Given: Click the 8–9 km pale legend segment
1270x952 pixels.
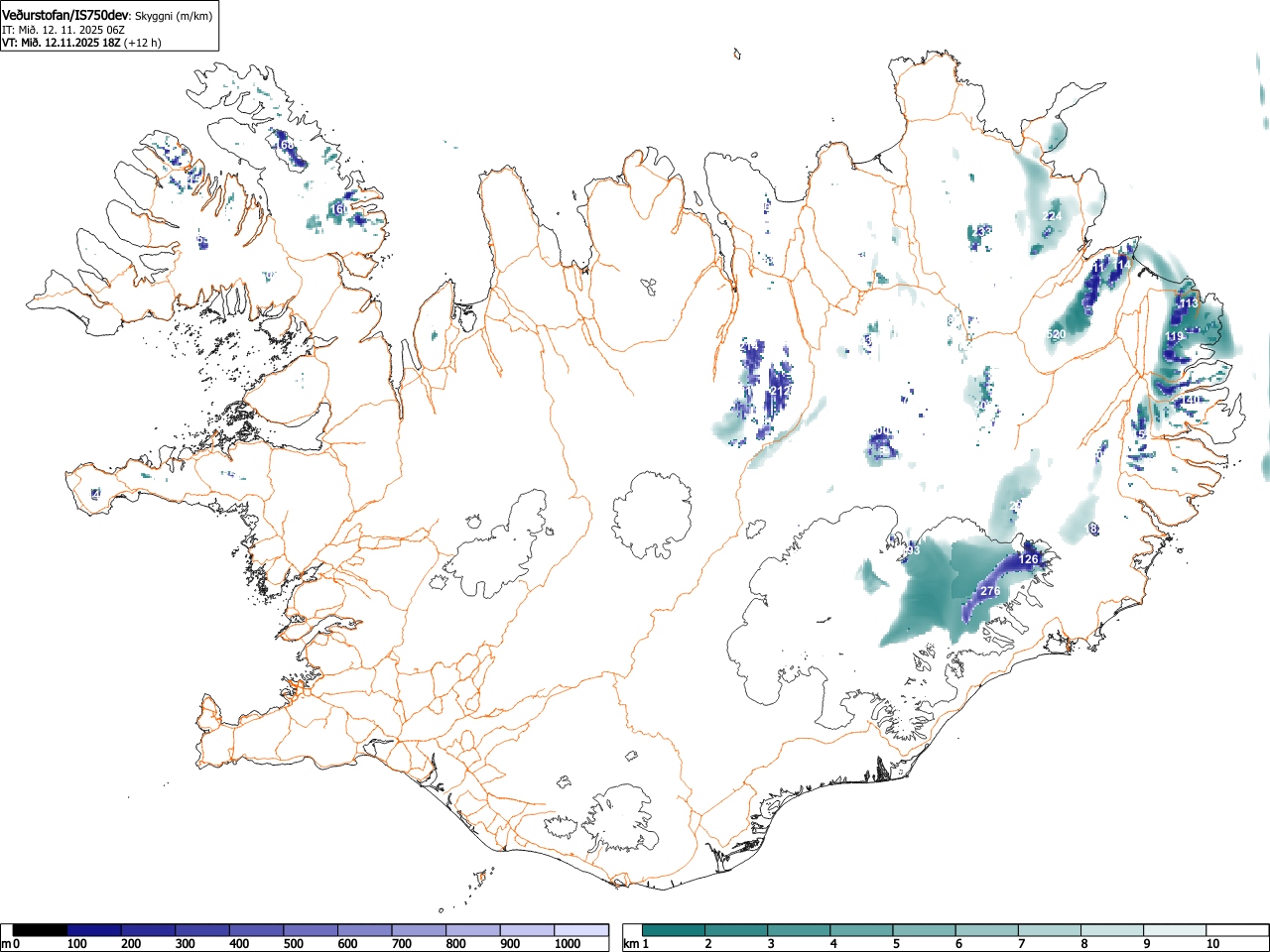Looking at the screenshot, I should click(x=1112, y=930).
